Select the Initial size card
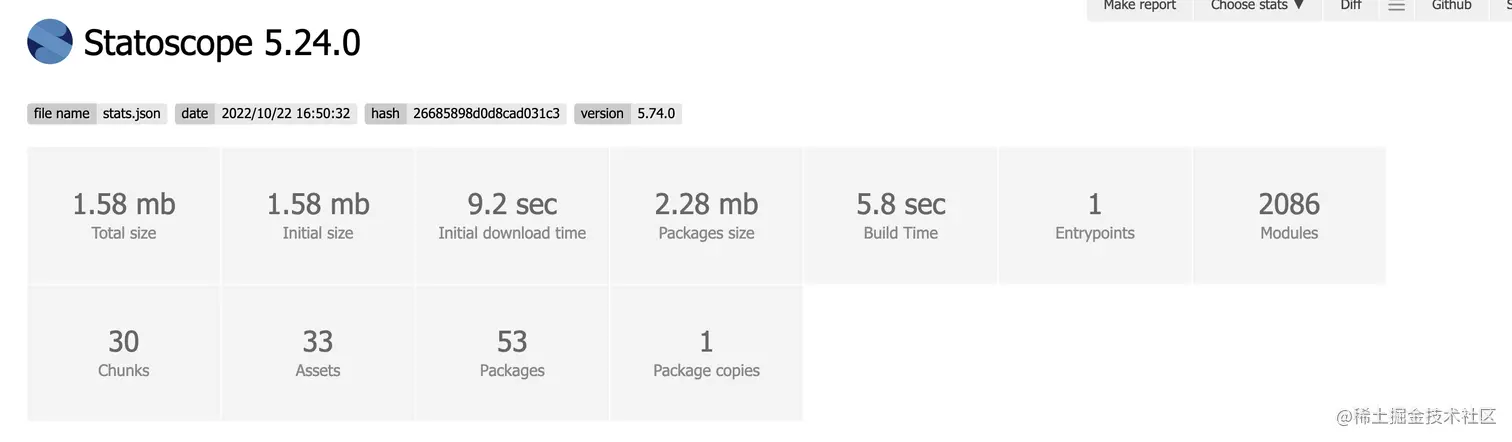The width and height of the screenshot is (1512, 442). [318, 216]
